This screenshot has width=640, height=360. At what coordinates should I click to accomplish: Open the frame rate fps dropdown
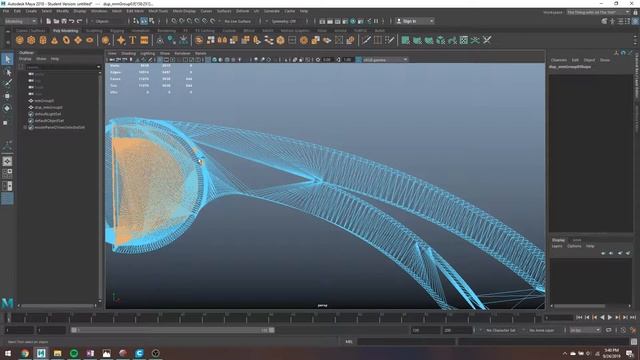pos(585,330)
